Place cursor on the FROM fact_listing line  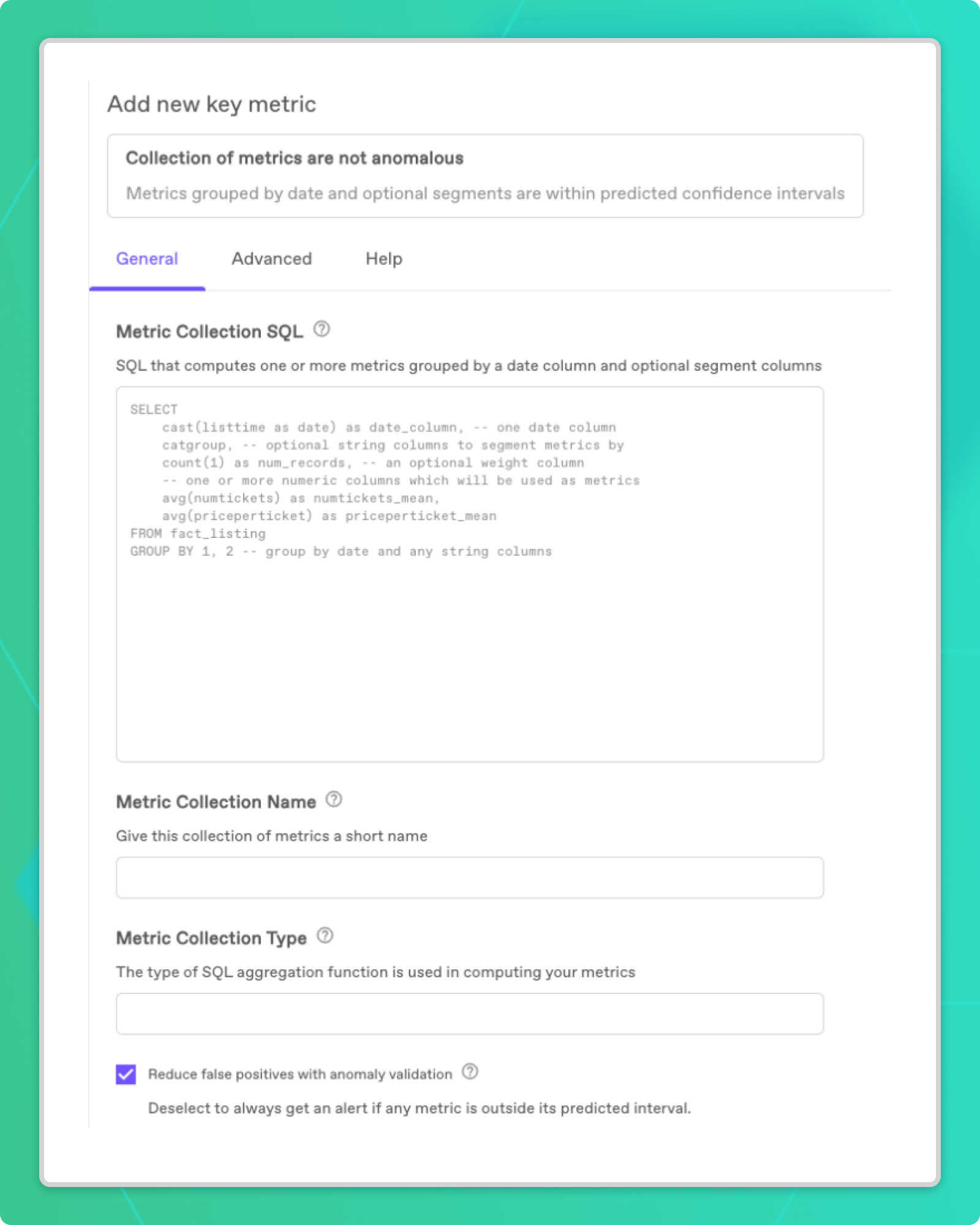click(x=197, y=533)
